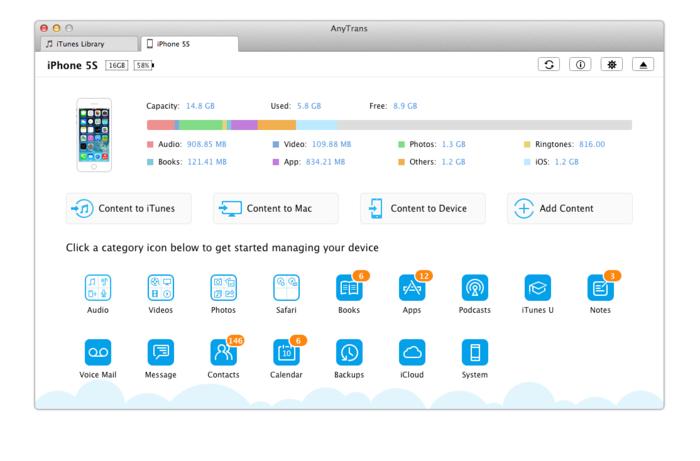This screenshot has width=700, height=461.
Task: Open the Podcasts category icon
Action: [475, 288]
